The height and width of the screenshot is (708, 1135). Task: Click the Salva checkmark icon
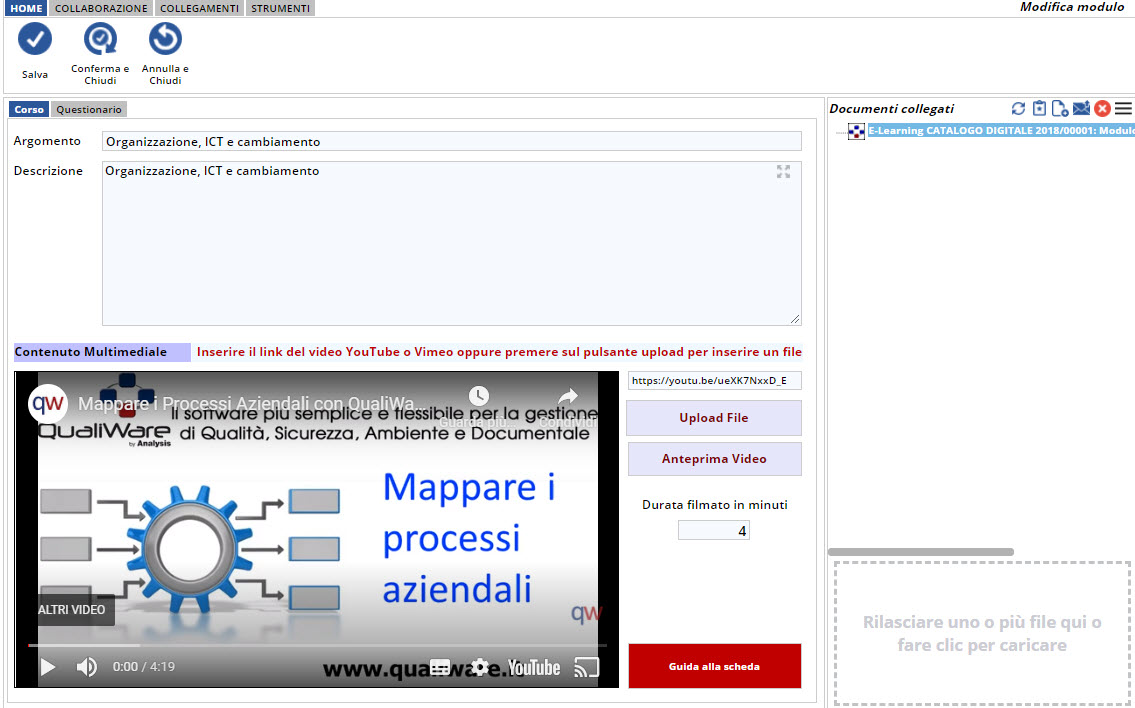click(x=35, y=40)
